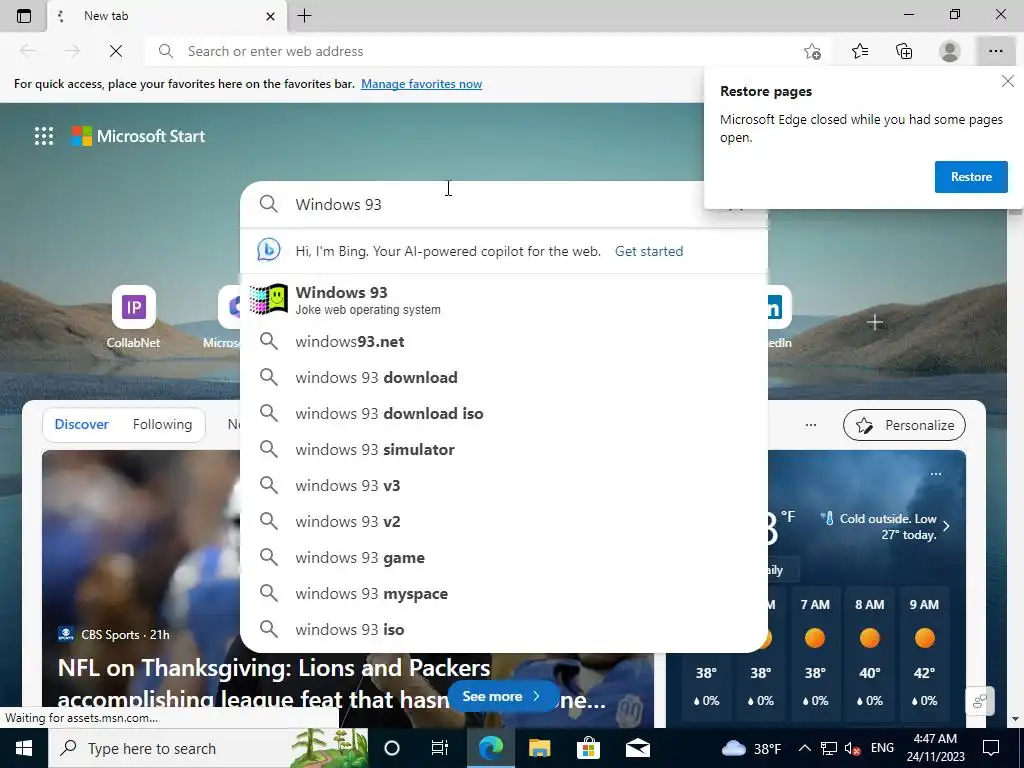Viewport: 1024px width, 768px height.
Task: Open the Action Center notifications icon
Action: point(991,748)
